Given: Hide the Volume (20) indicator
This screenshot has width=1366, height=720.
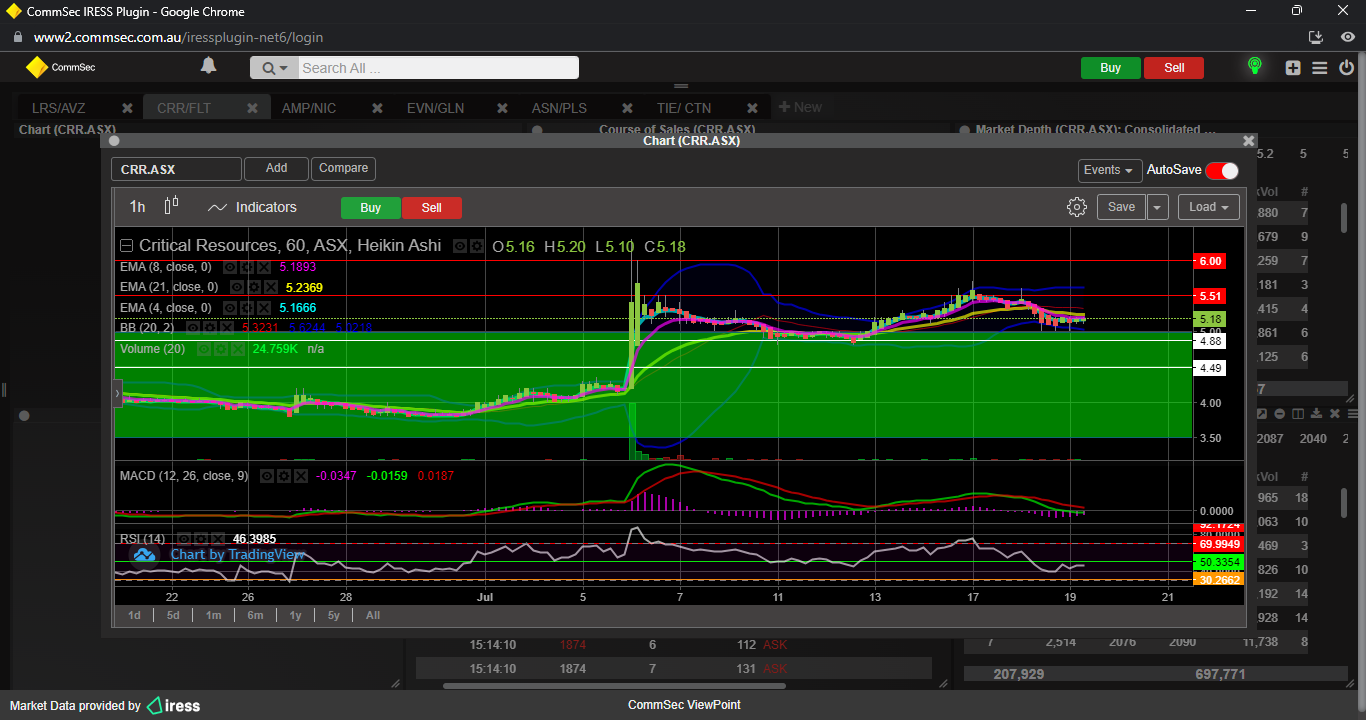Looking at the screenshot, I should click(203, 349).
